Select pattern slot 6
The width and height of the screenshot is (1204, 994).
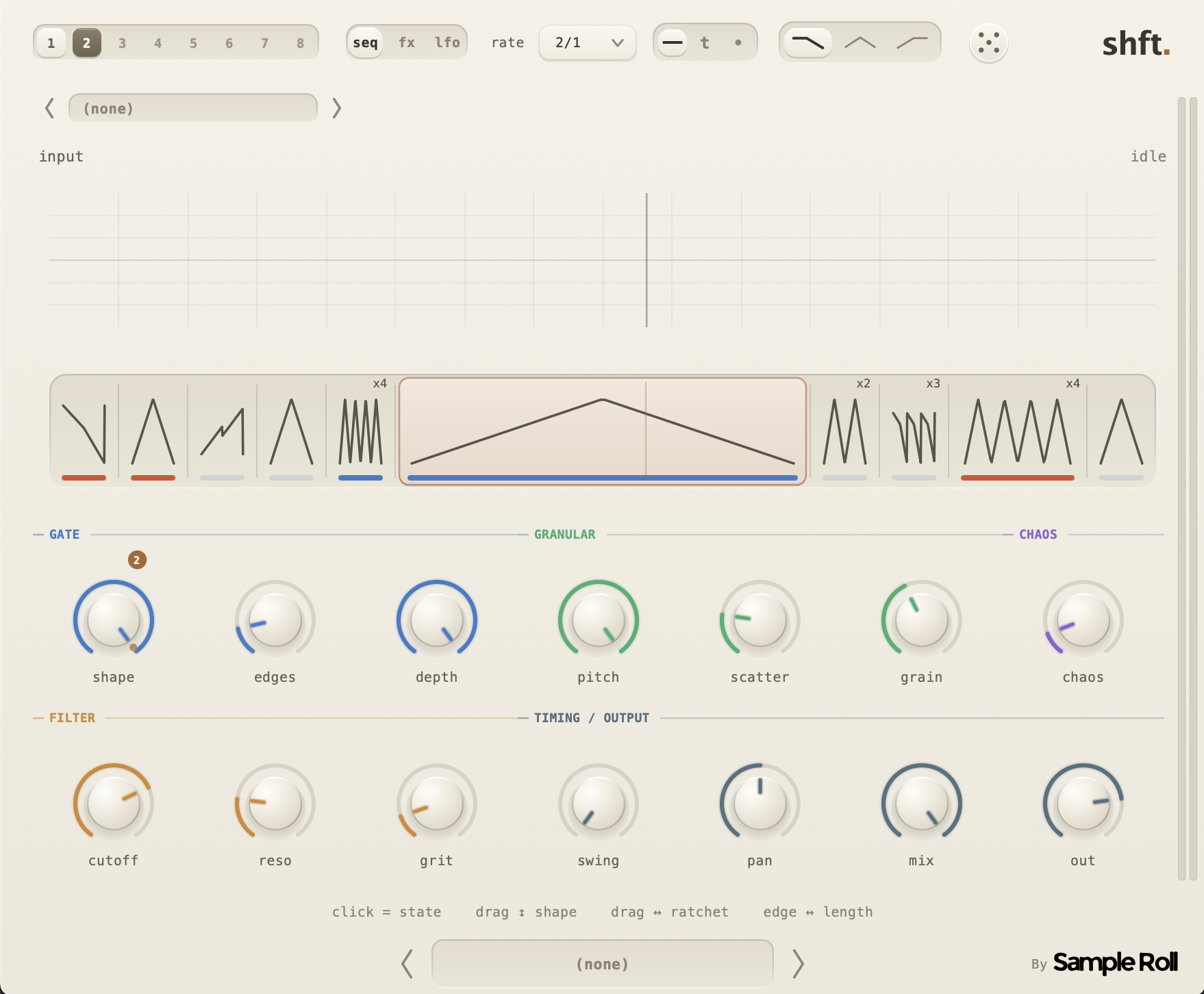point(229,43)
